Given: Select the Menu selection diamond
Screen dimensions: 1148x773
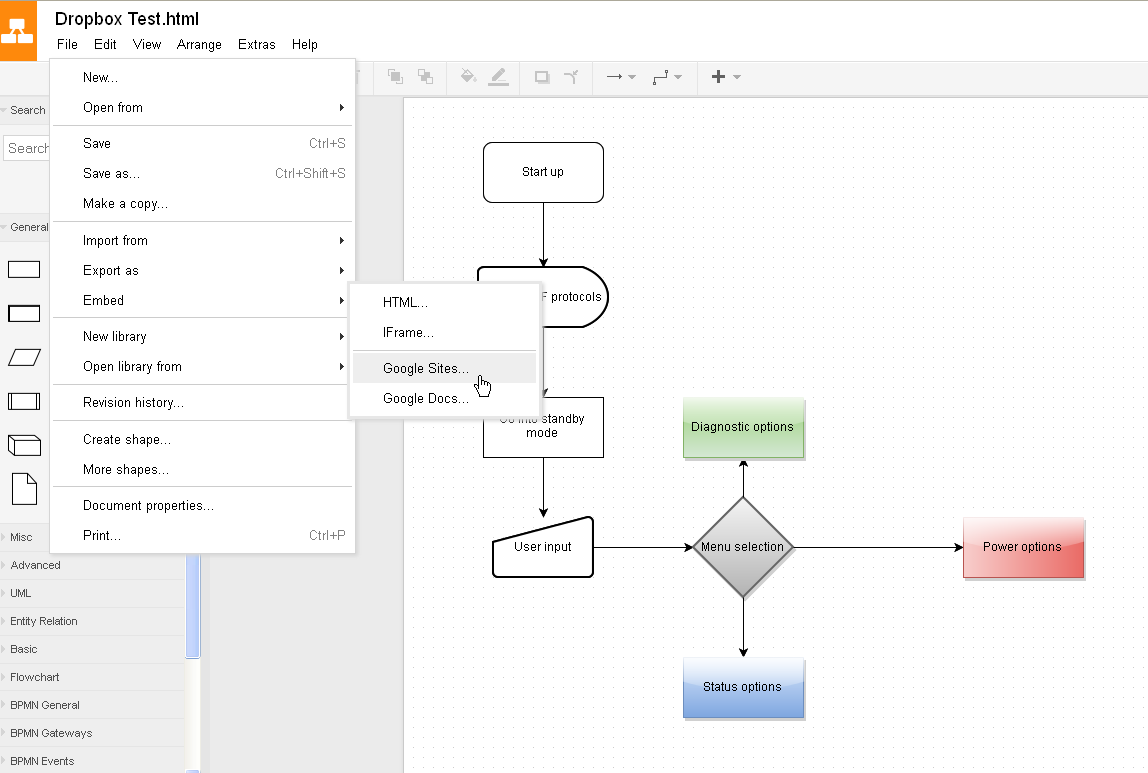Looking at the screenshot, I should point(743,547).
